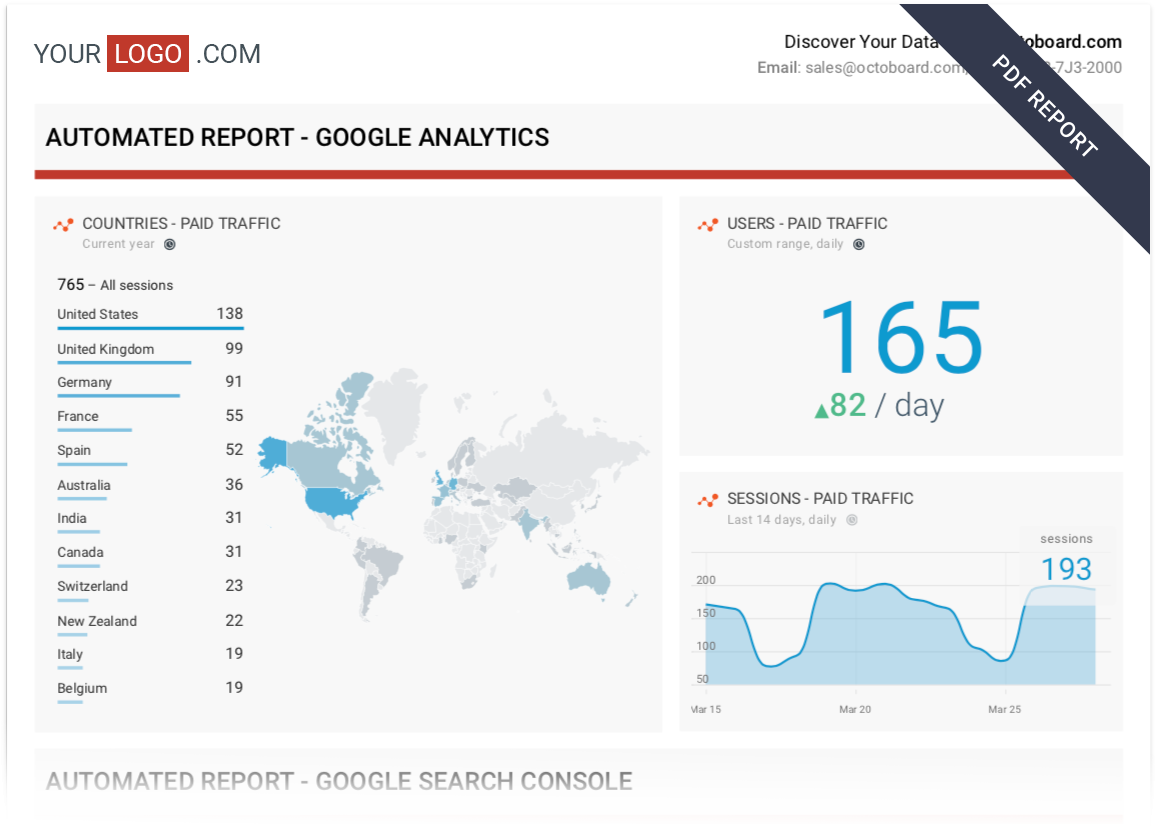
Task: Click the green up-triangle beside 82
Action: [x=821, y=410]
